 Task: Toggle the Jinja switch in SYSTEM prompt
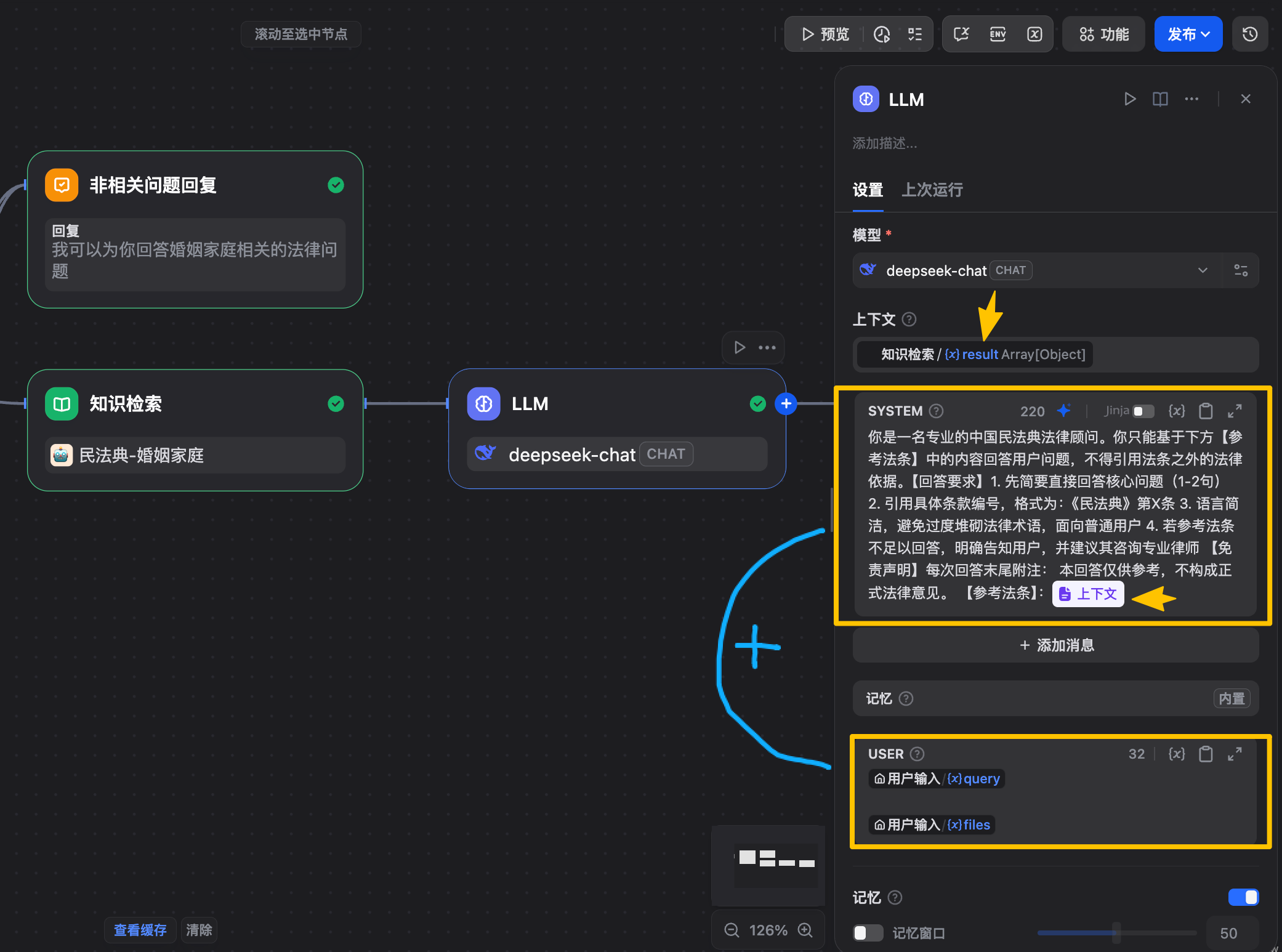(x=1143, y=411)
